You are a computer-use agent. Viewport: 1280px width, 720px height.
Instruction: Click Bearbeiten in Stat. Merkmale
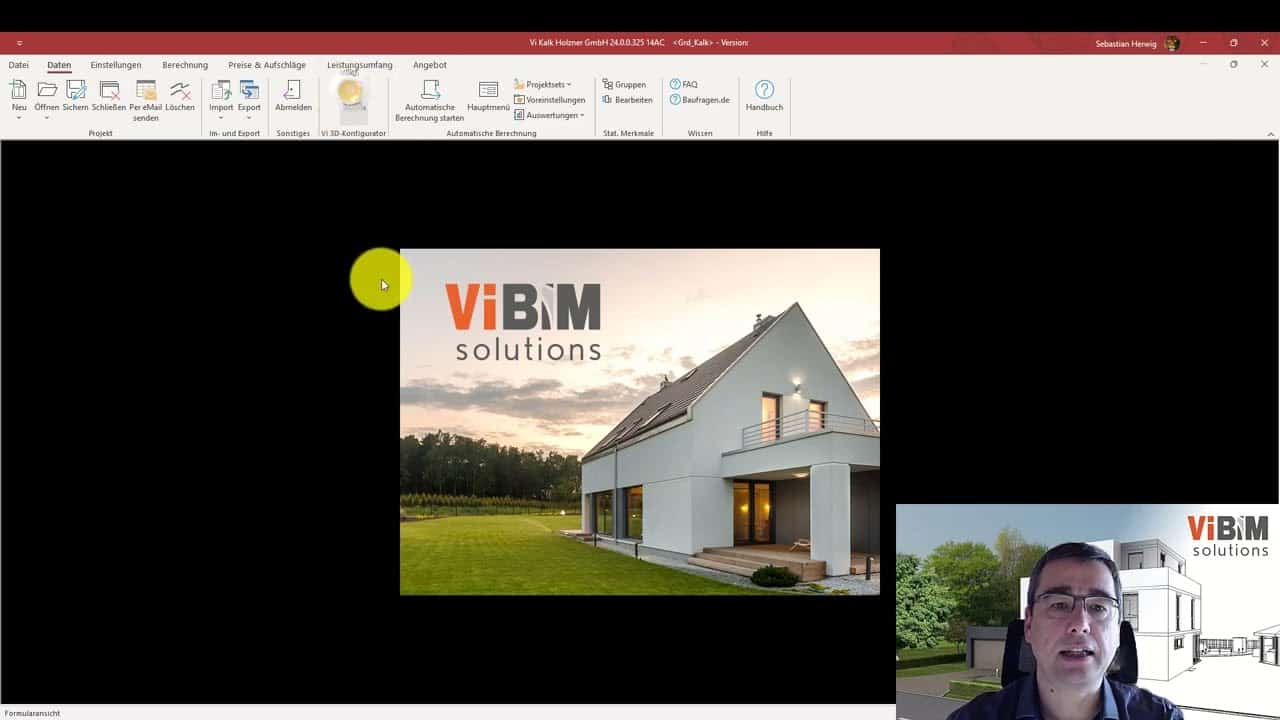(x=627, y=100)
